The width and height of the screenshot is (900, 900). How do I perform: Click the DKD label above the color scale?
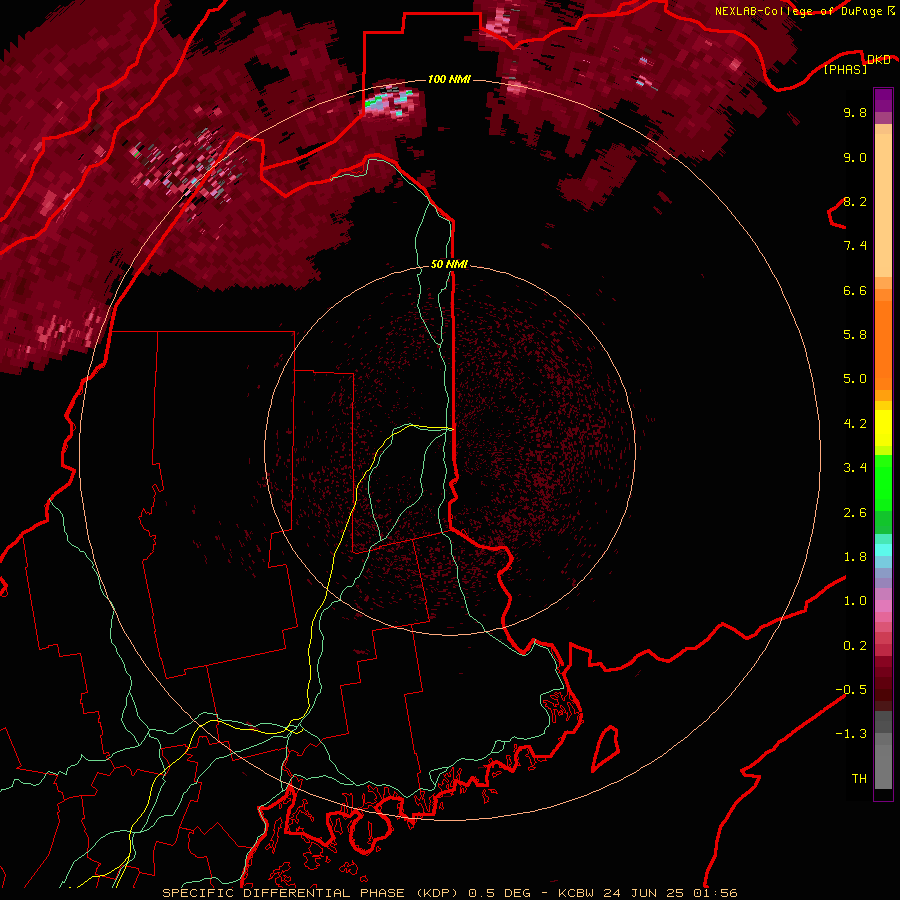click(x=878, y=60)
